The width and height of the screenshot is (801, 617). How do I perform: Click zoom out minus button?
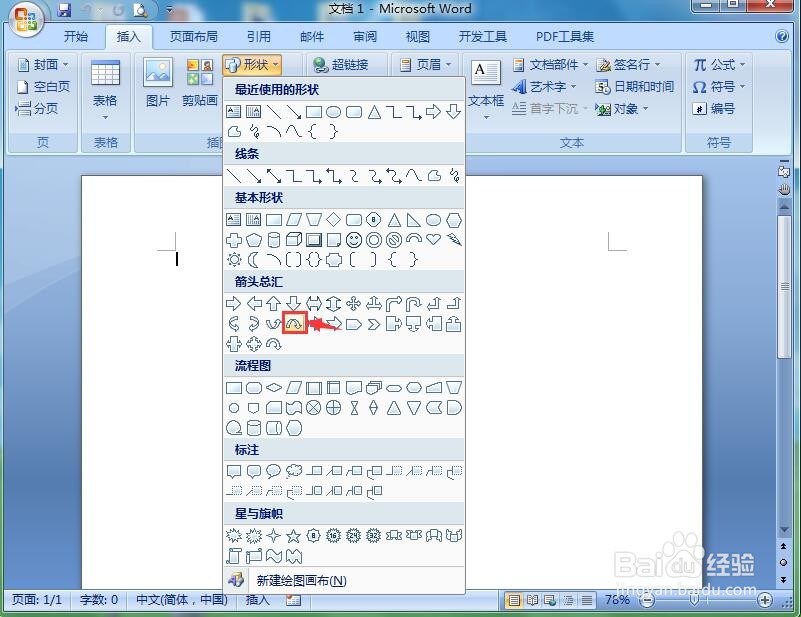click(x=647, y=600)
